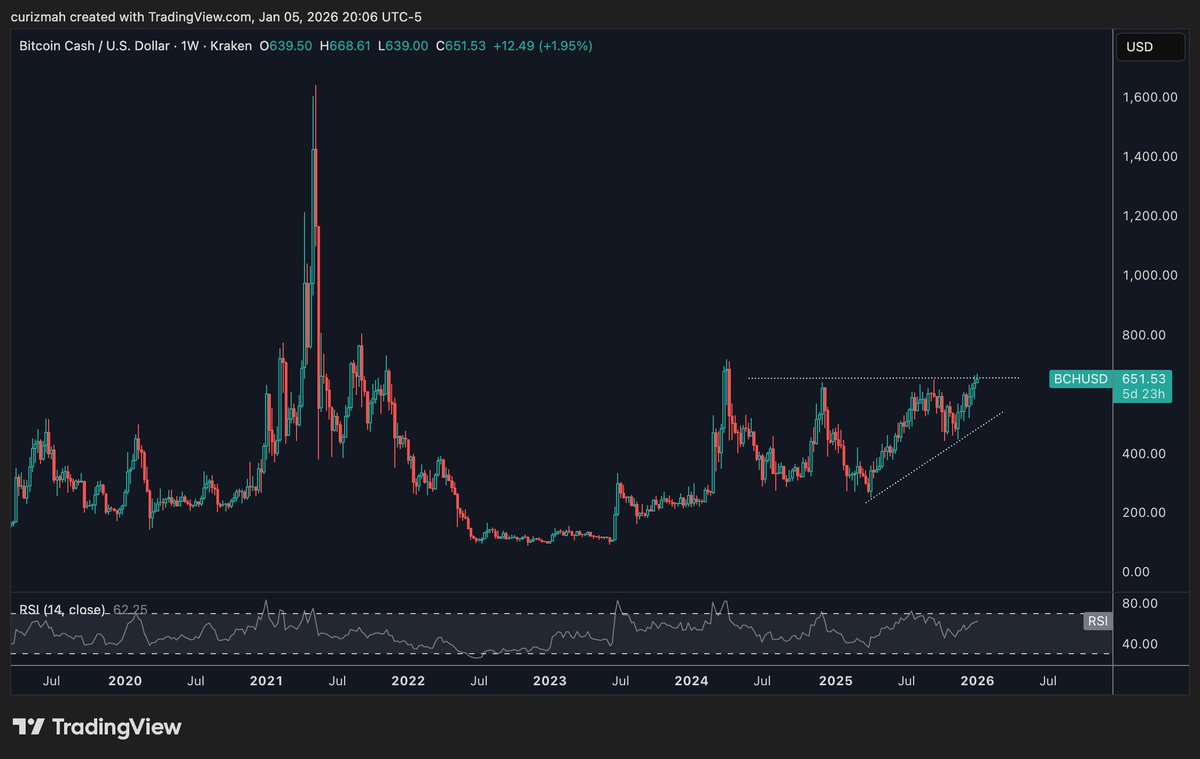Click the 2021 time axis label
This screenshot has width=1200, height=759.
point(266,681)
